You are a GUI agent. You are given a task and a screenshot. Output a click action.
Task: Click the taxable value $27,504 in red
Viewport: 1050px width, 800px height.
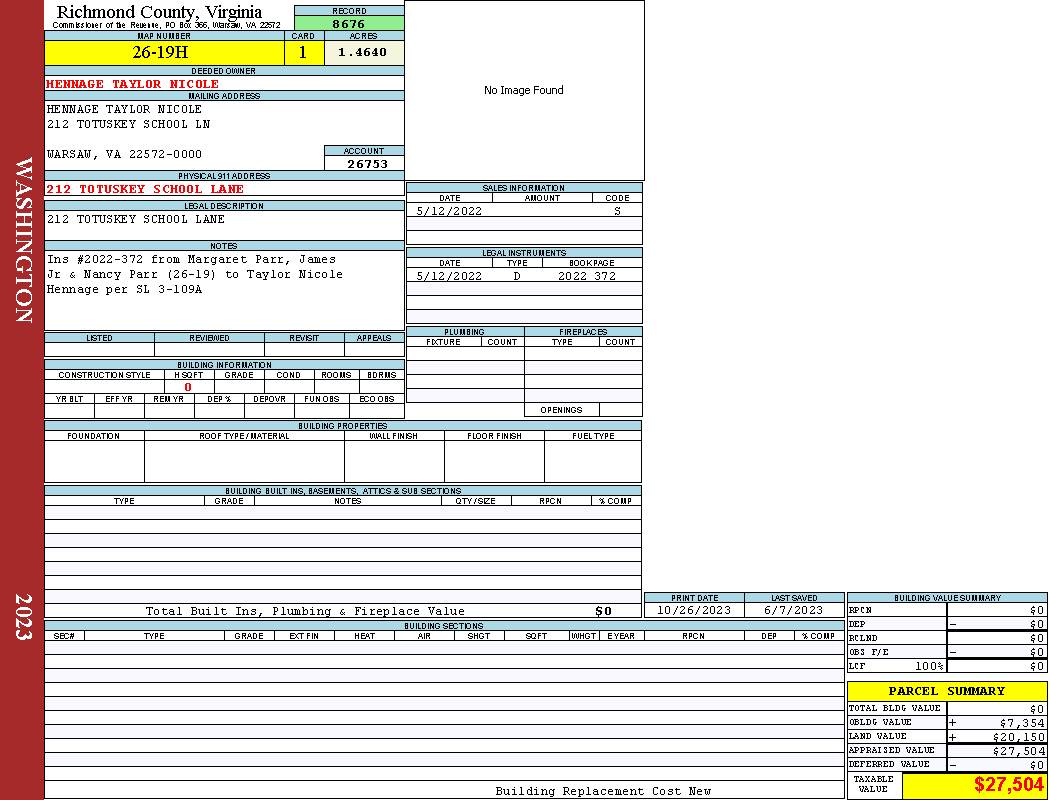coord(1008,785)
